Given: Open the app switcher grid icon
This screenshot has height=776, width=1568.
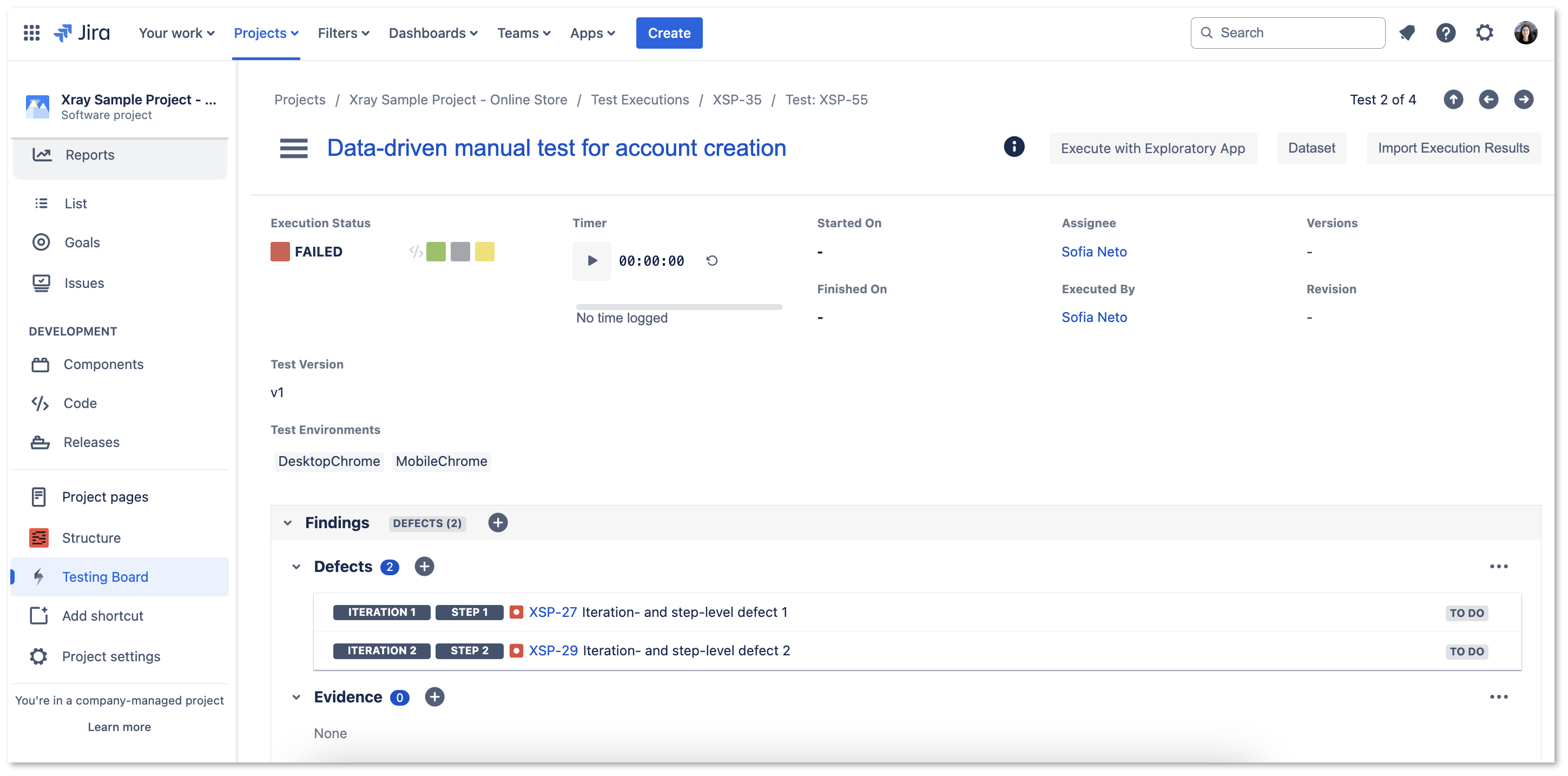Looking at the screenshot, I should tap(31, 33).
